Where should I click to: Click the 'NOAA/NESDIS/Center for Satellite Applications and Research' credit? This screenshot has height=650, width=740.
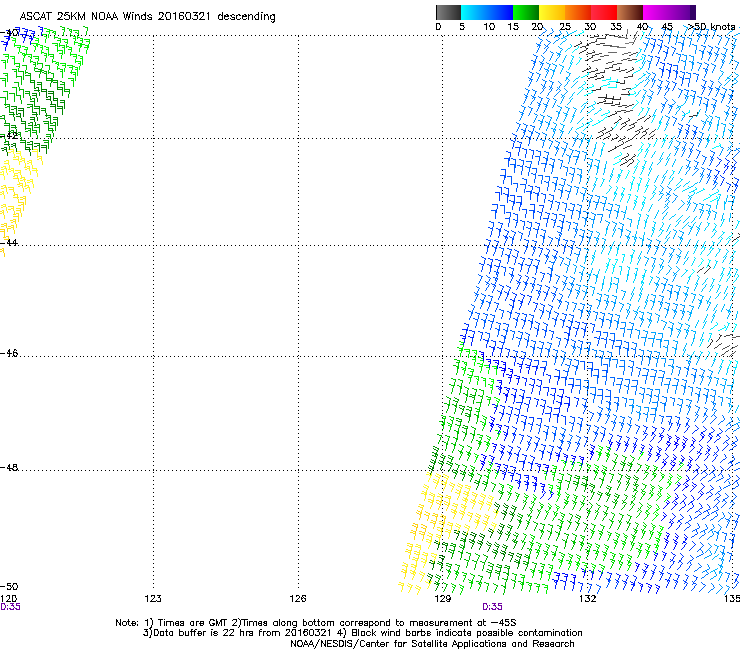coord(432,644)
